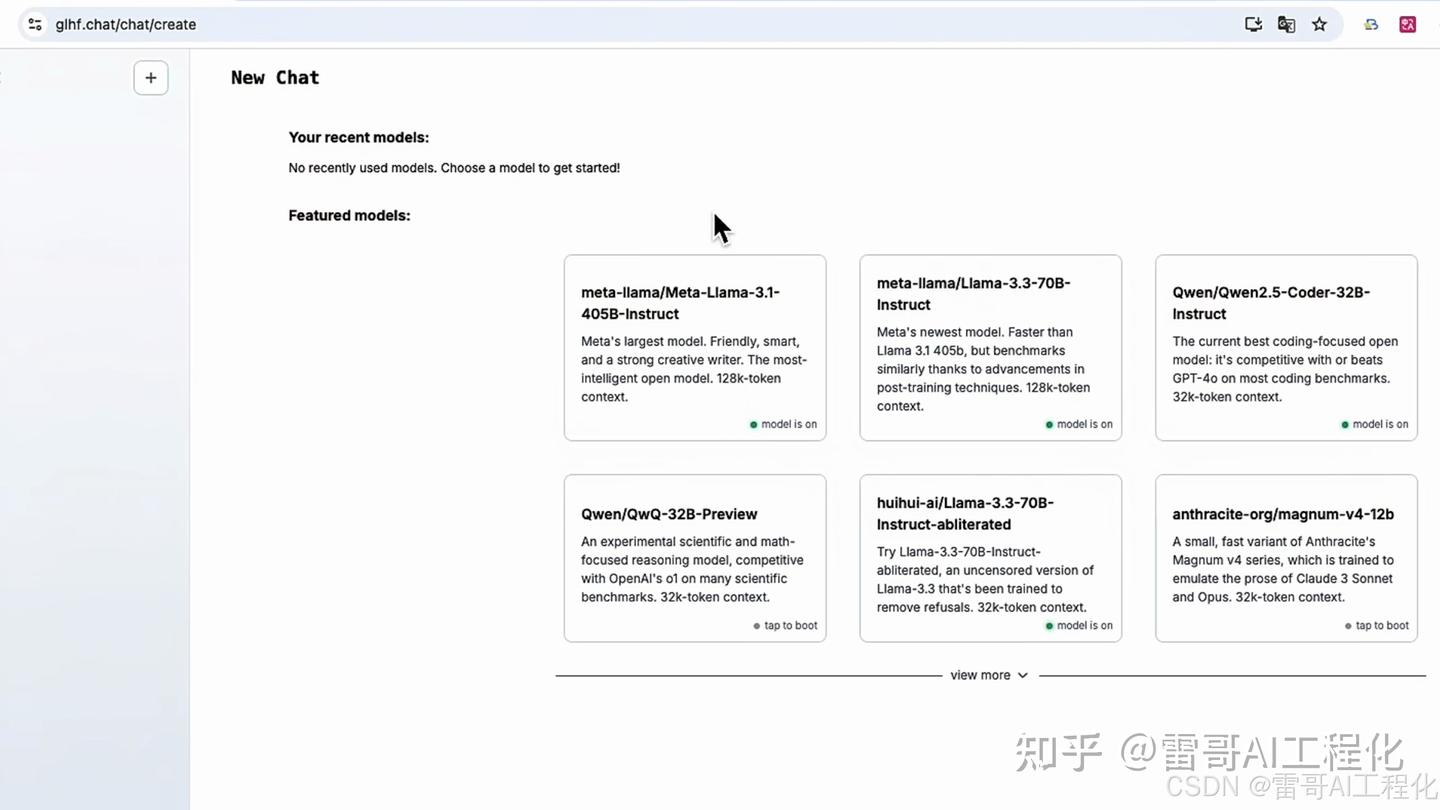Open site permissions icon in the address bar
Screen dimensions: 1440x810
point(34,24)
